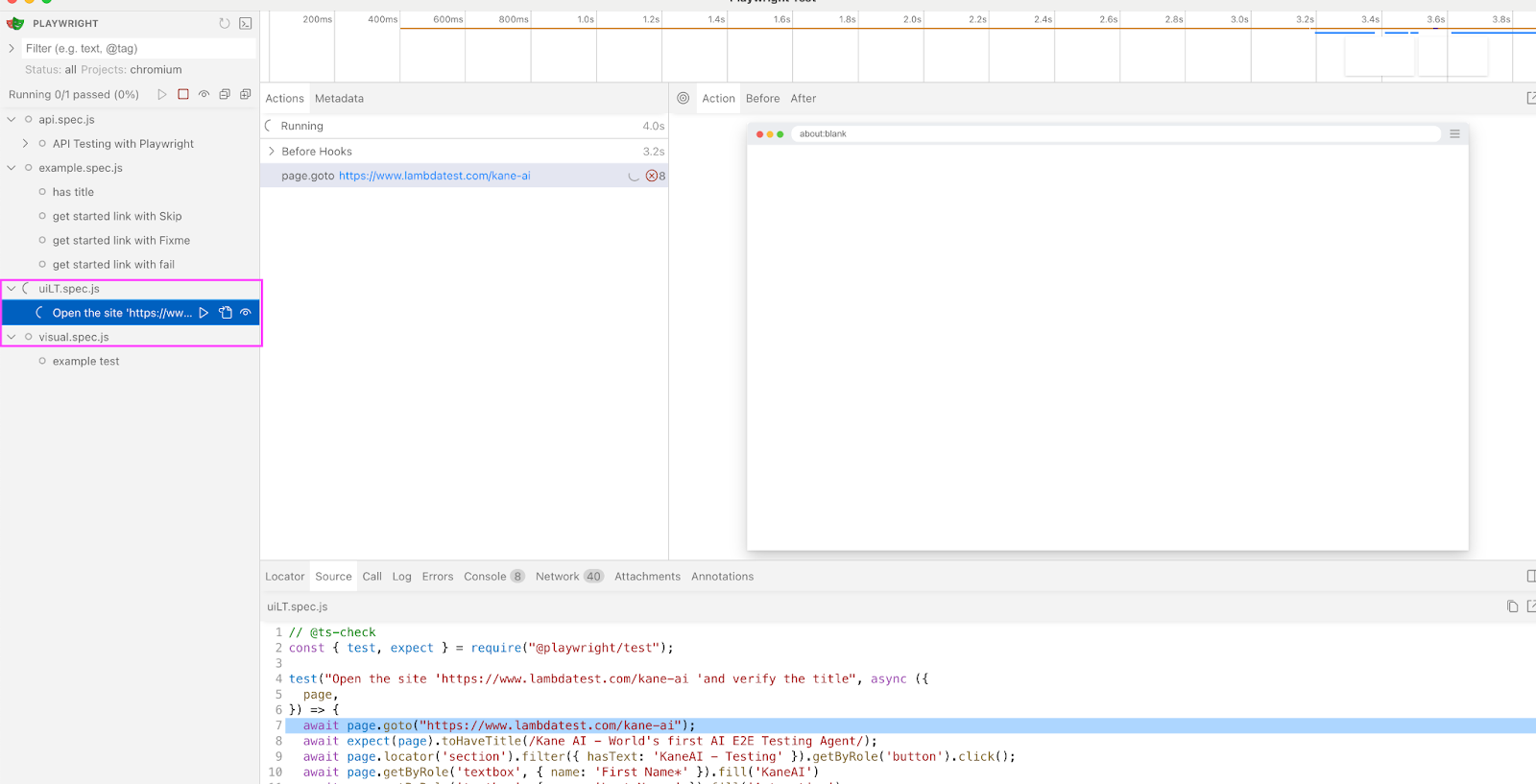Open the Attachments tab

647,576
